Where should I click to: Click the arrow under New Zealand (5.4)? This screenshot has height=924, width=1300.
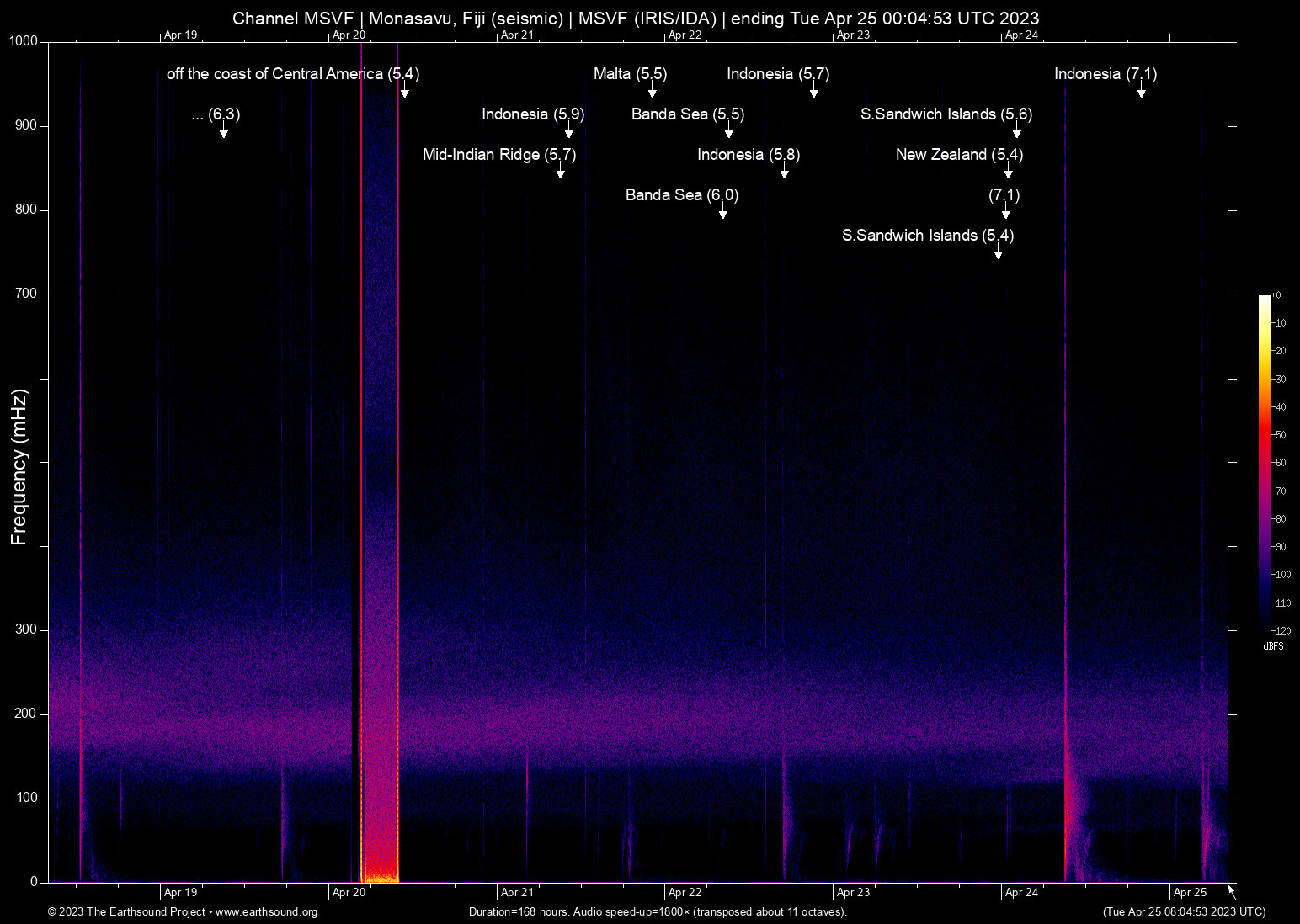click(x=1008, y=172)
